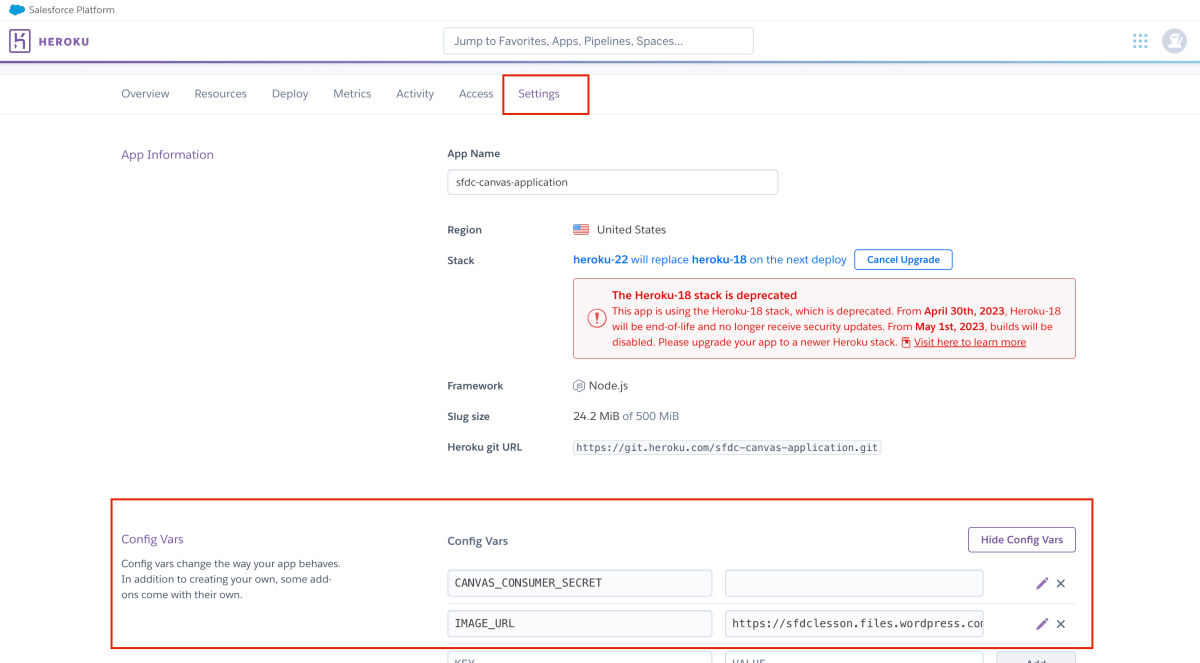Go to the Deploy tab

pyautogui.click(x=290, y=94)
